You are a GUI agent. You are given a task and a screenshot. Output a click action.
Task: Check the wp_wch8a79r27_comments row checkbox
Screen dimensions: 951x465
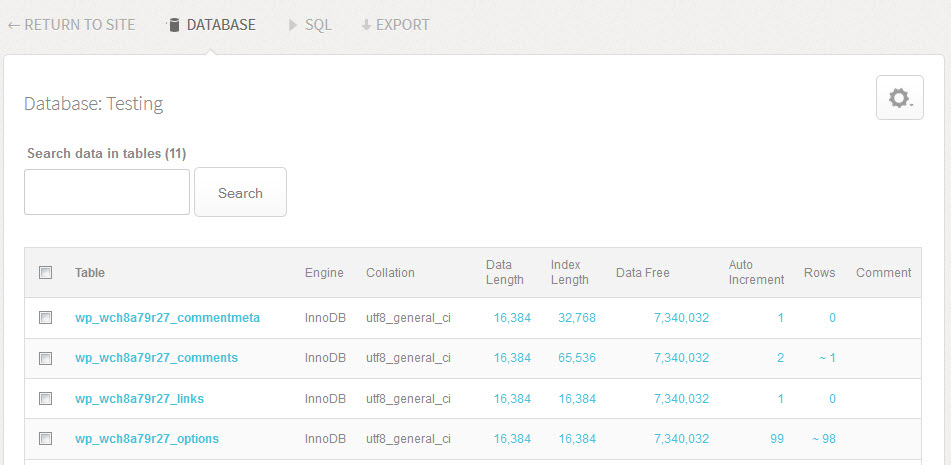pyautogui.click(x=45, y=358)
